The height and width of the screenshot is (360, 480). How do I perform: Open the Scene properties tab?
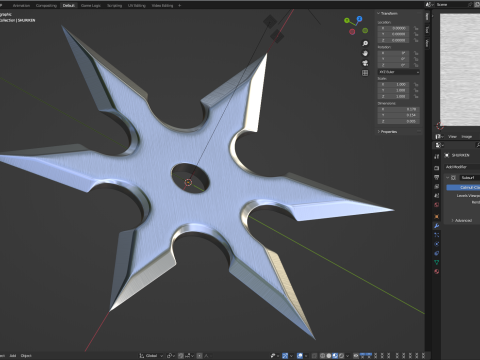coord(437,196)
